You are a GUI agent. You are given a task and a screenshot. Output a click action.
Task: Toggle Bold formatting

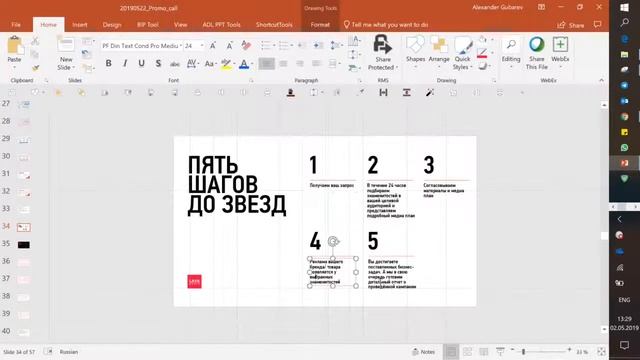(108, 63)
